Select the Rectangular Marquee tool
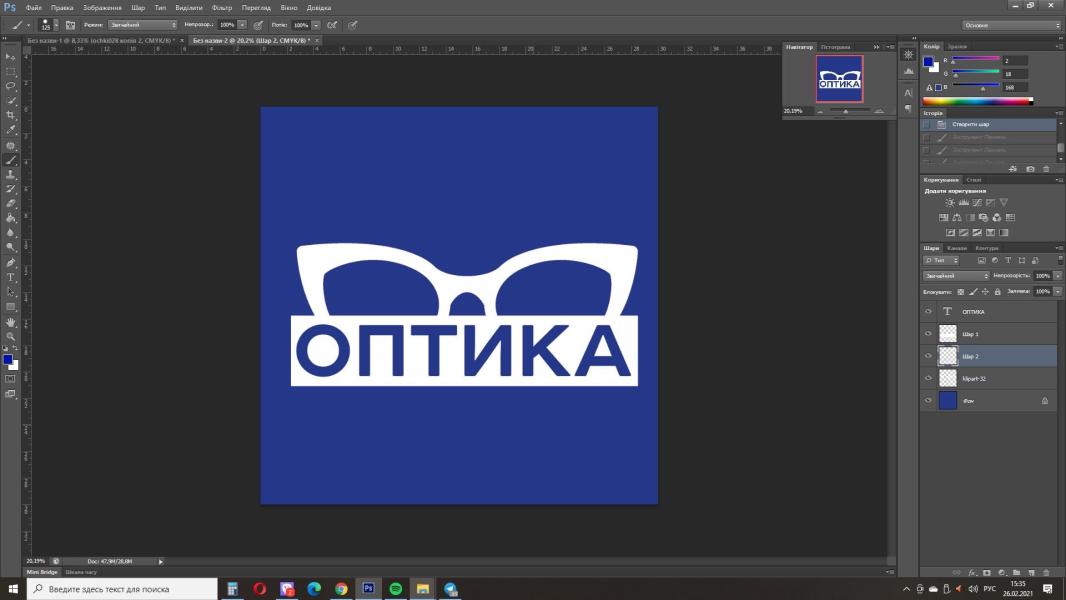The width and height of the screenshot is (1066, 600). 10,71
